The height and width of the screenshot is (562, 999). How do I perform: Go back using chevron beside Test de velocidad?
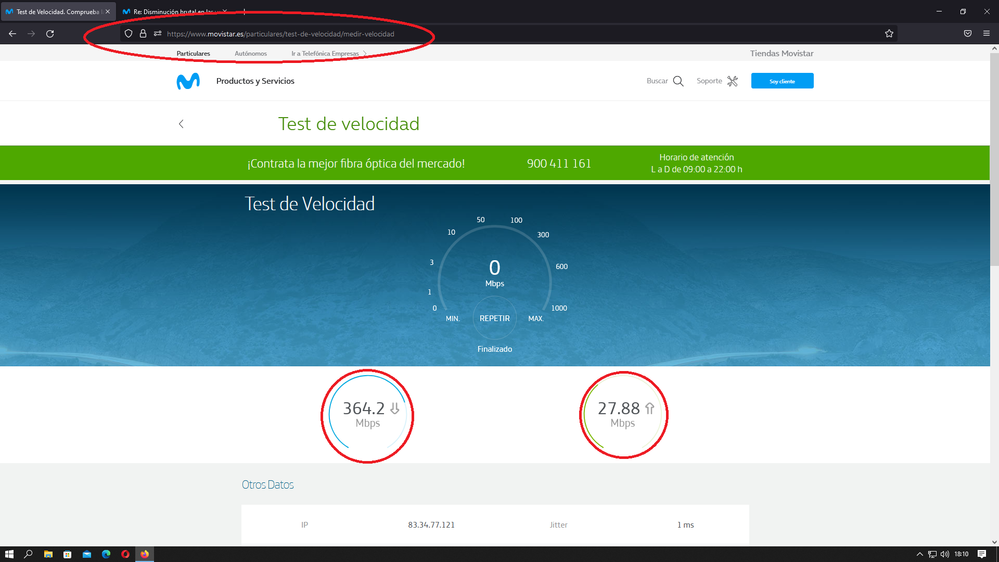click(x=181, y=124)
